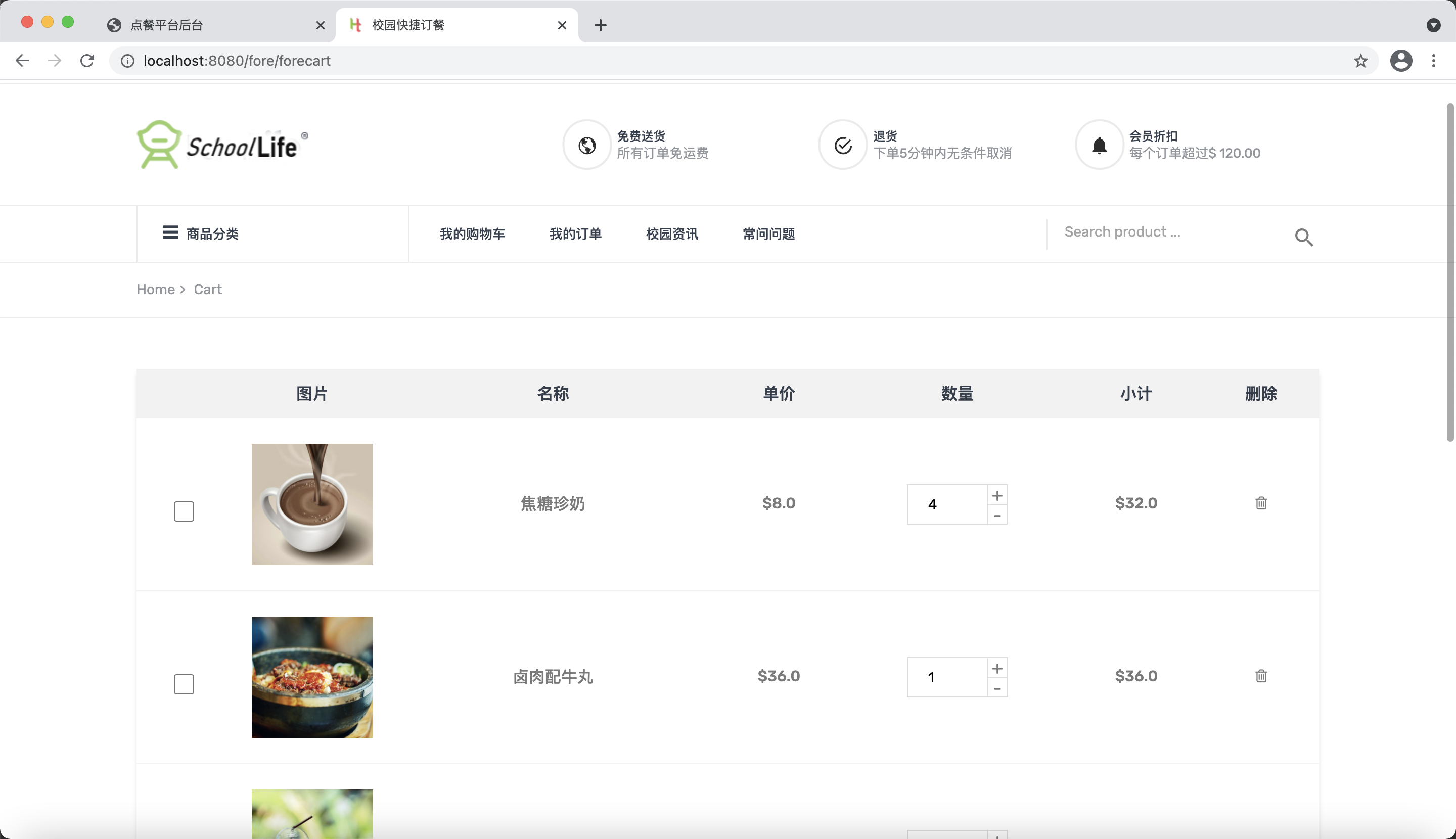Screen dimensions: 1456x839
Task: Click the 退货 heading text
Action: pos(885,136)
